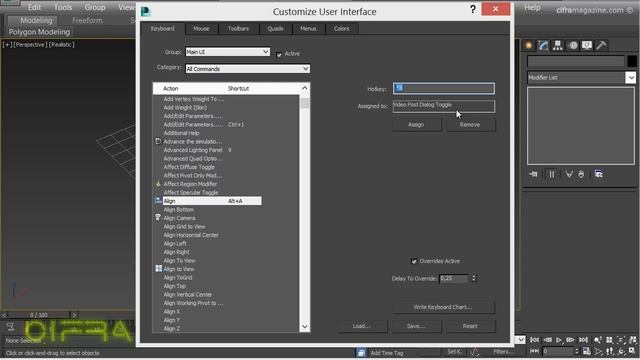
Task: Click the selection lock icon near Add Time Tag
Action: click(x=361, y=353)
